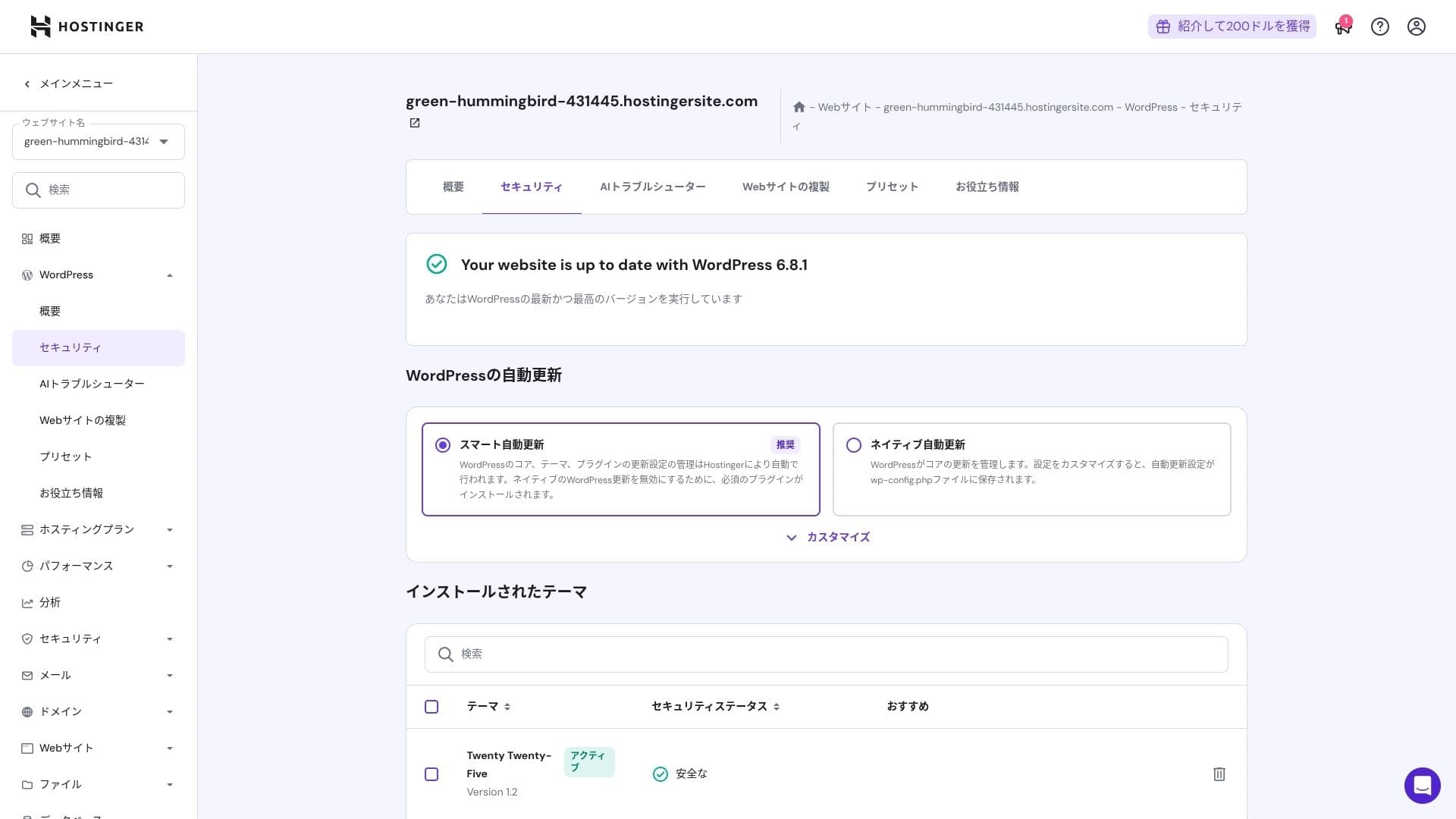The height and width of the screenshot is (819, 1456).
Task: Open sidebar お役立ち情報 item
Action: (x=99, y=494)
